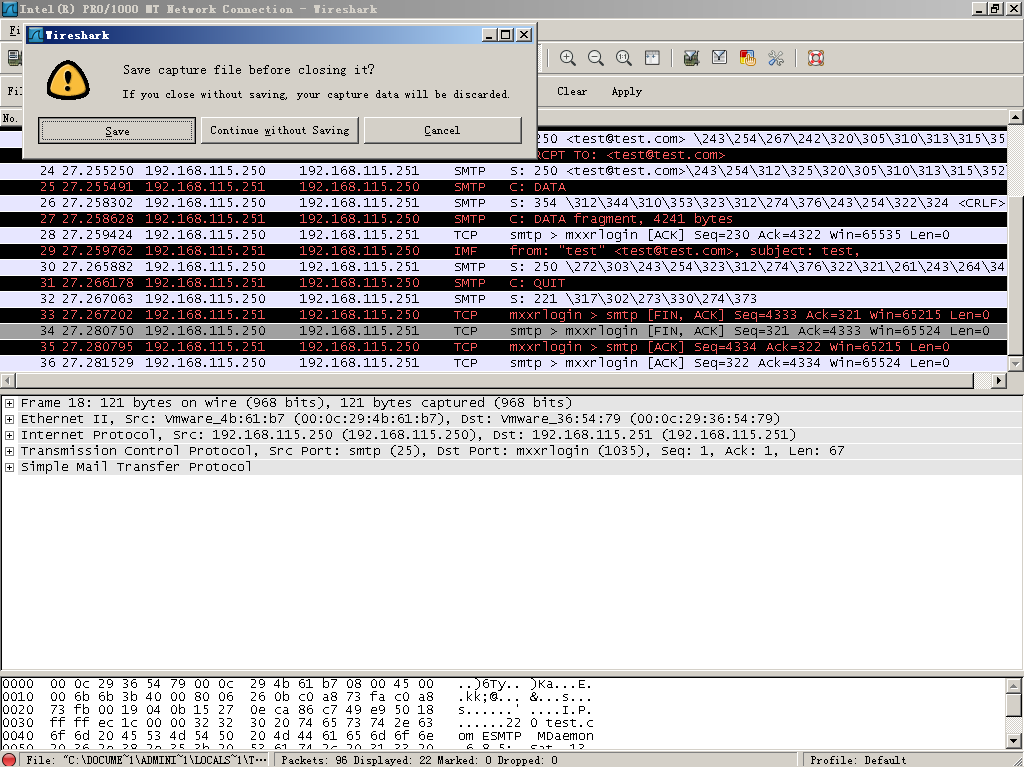Click the Zoom In magnifier icon

tap(568, 58)
